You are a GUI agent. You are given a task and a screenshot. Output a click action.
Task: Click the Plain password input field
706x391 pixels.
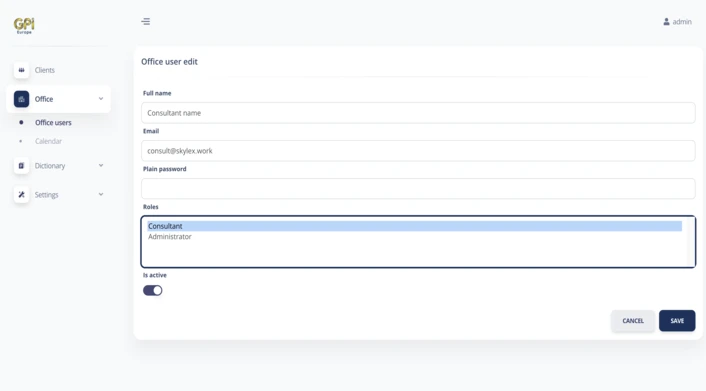(x=418, y=189)
